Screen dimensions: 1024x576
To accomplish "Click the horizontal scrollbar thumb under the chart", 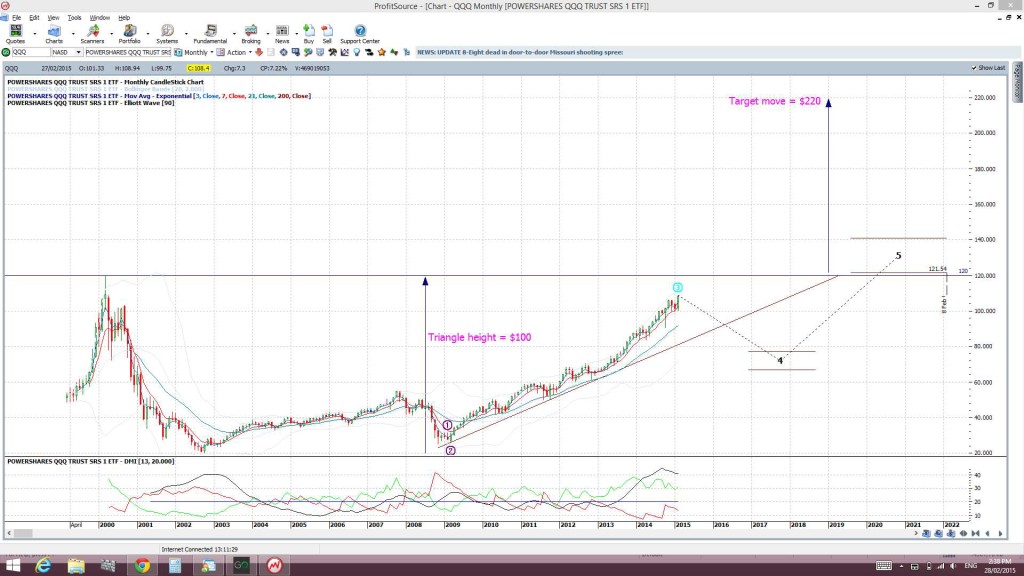I will [24, 534].
